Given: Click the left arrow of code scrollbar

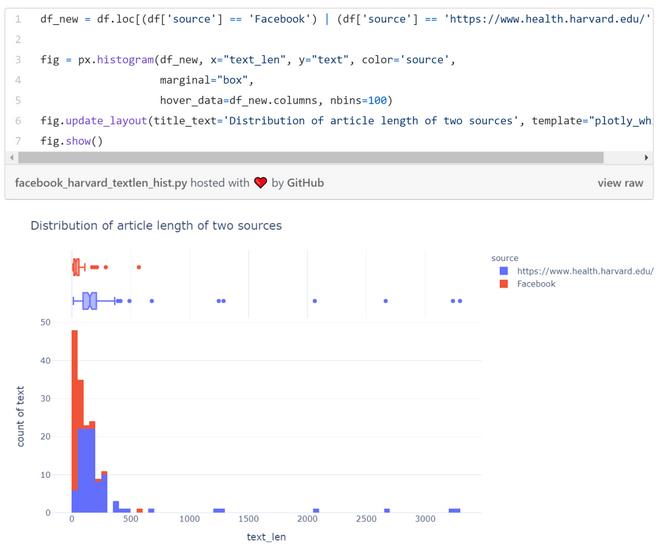Looking at the screenshot, I should click(11, 158).
